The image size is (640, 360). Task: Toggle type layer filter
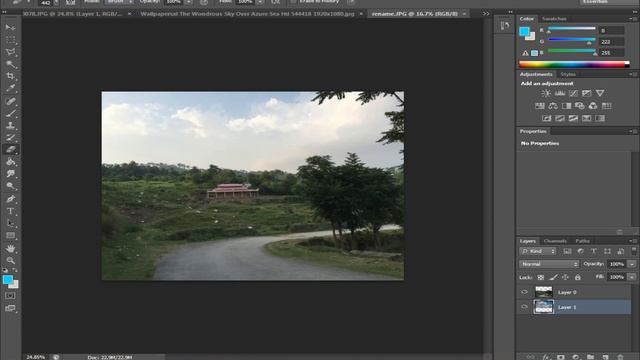point(594,251)
